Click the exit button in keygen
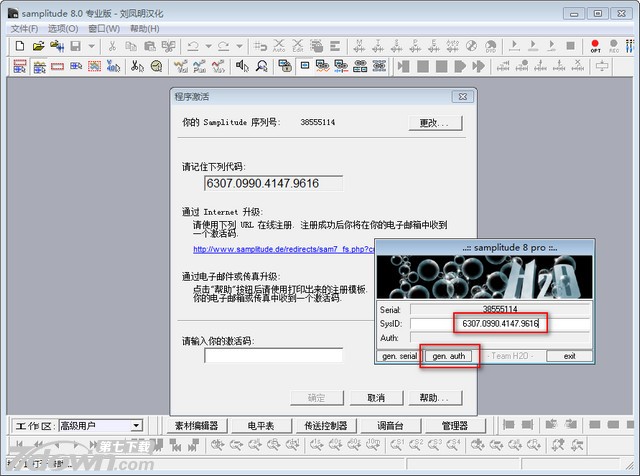Viewport: 640px width, 476px height. coord(569,356)
